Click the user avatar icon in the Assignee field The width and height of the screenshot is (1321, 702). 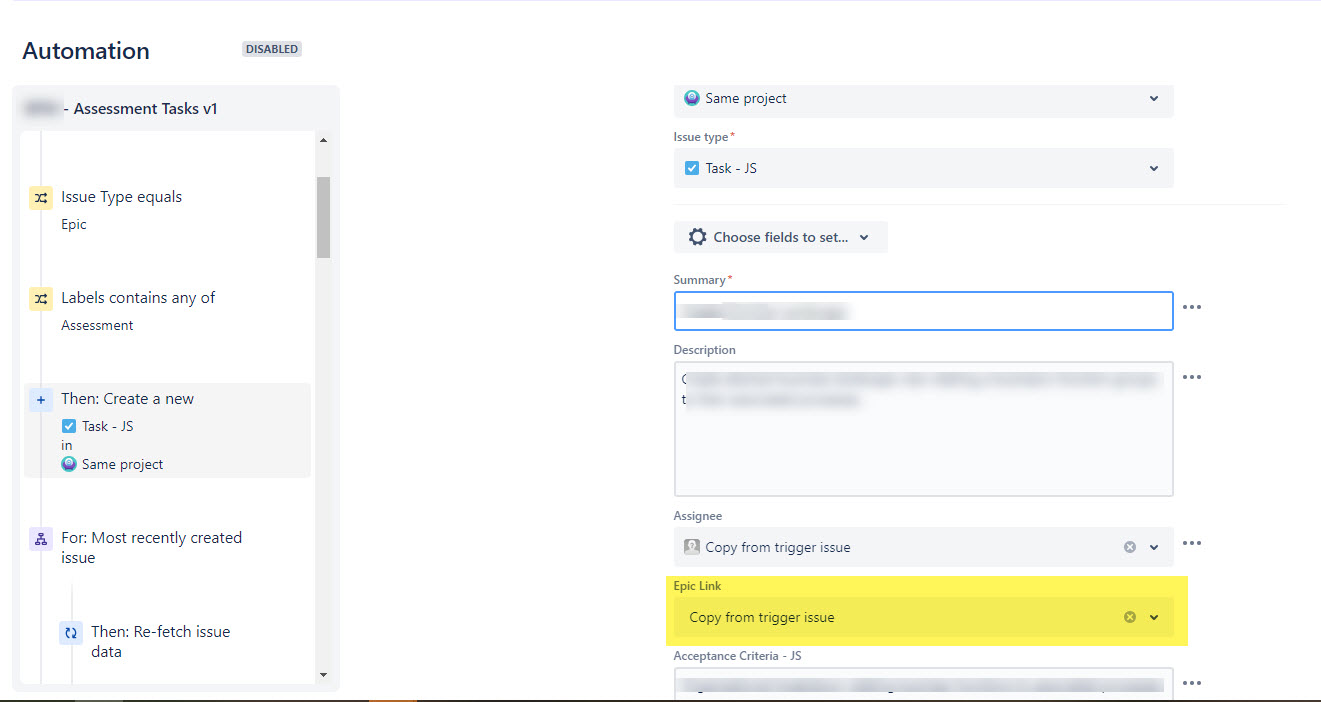click(x=692, y=547)
